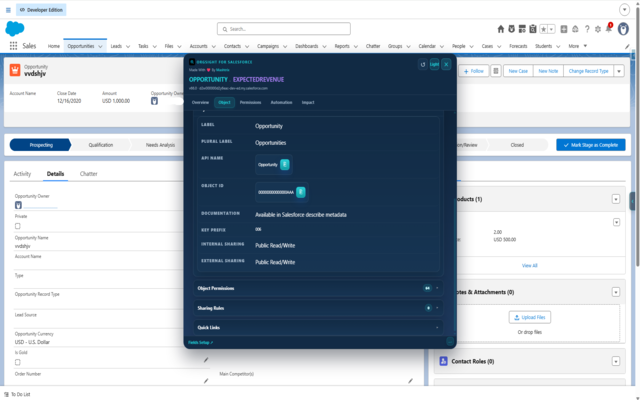Open the Reports nav dropdown chevron
The height and width of the screenshot is (400, 640).
[x=356, y=47]
